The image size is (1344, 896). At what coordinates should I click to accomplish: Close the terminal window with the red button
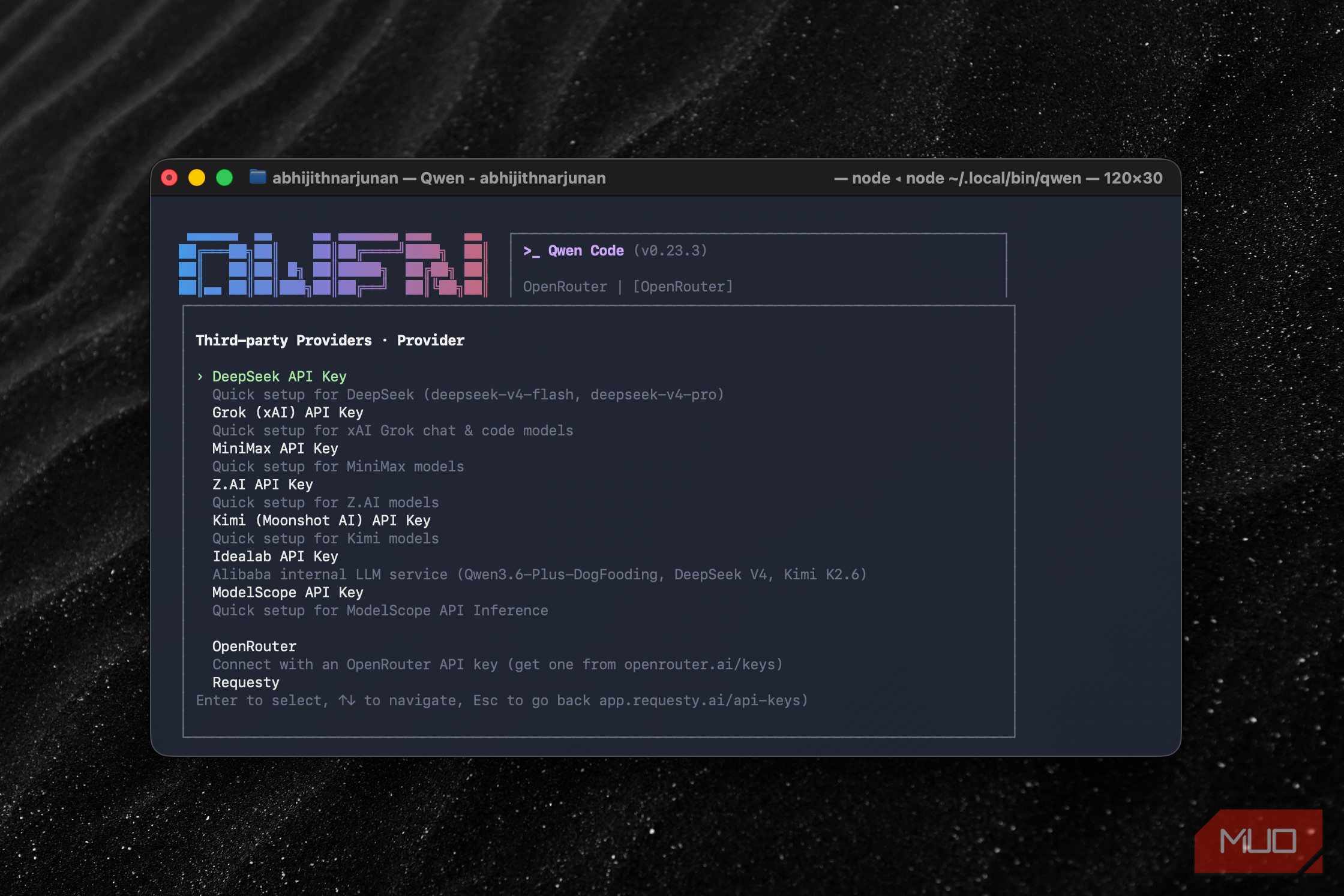tap(169, 178)
